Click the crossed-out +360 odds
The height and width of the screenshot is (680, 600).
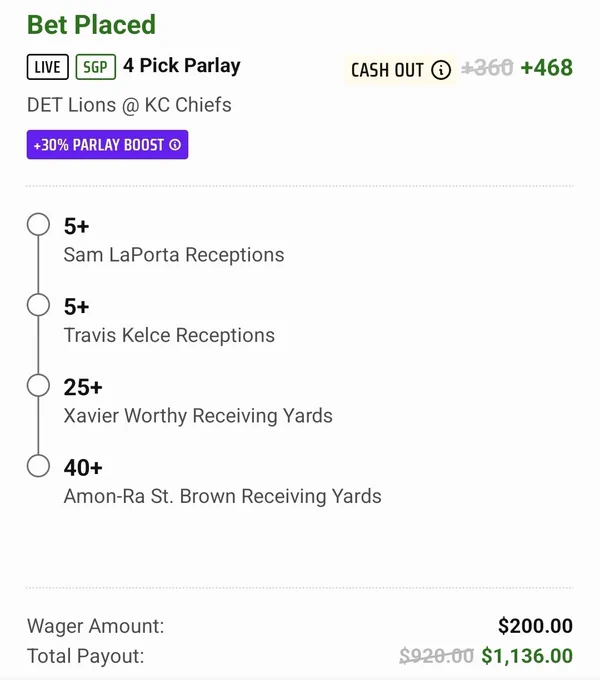tap(487, 68)
